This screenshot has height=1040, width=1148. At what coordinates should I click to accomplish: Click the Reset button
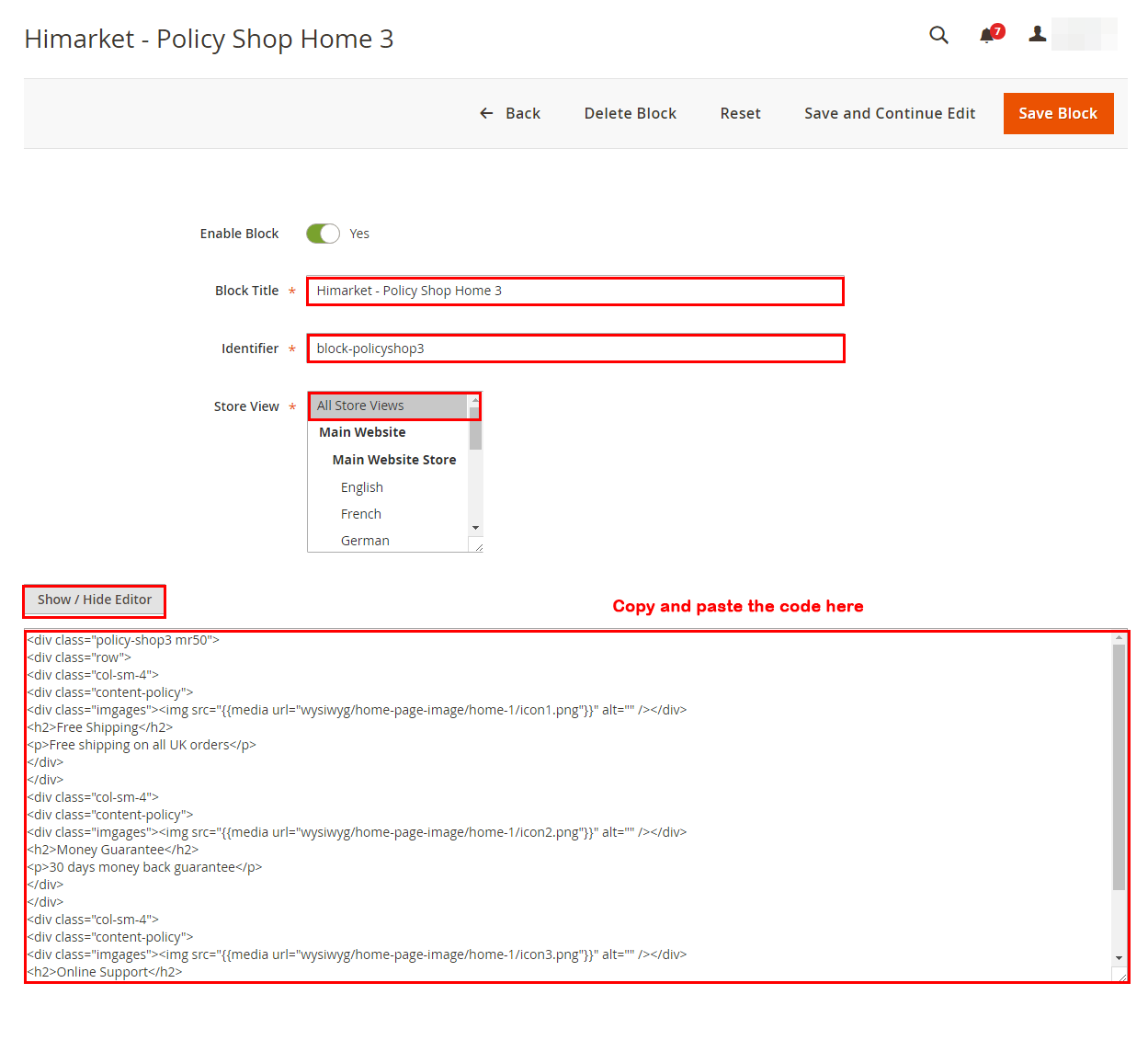tap(741, 113)
